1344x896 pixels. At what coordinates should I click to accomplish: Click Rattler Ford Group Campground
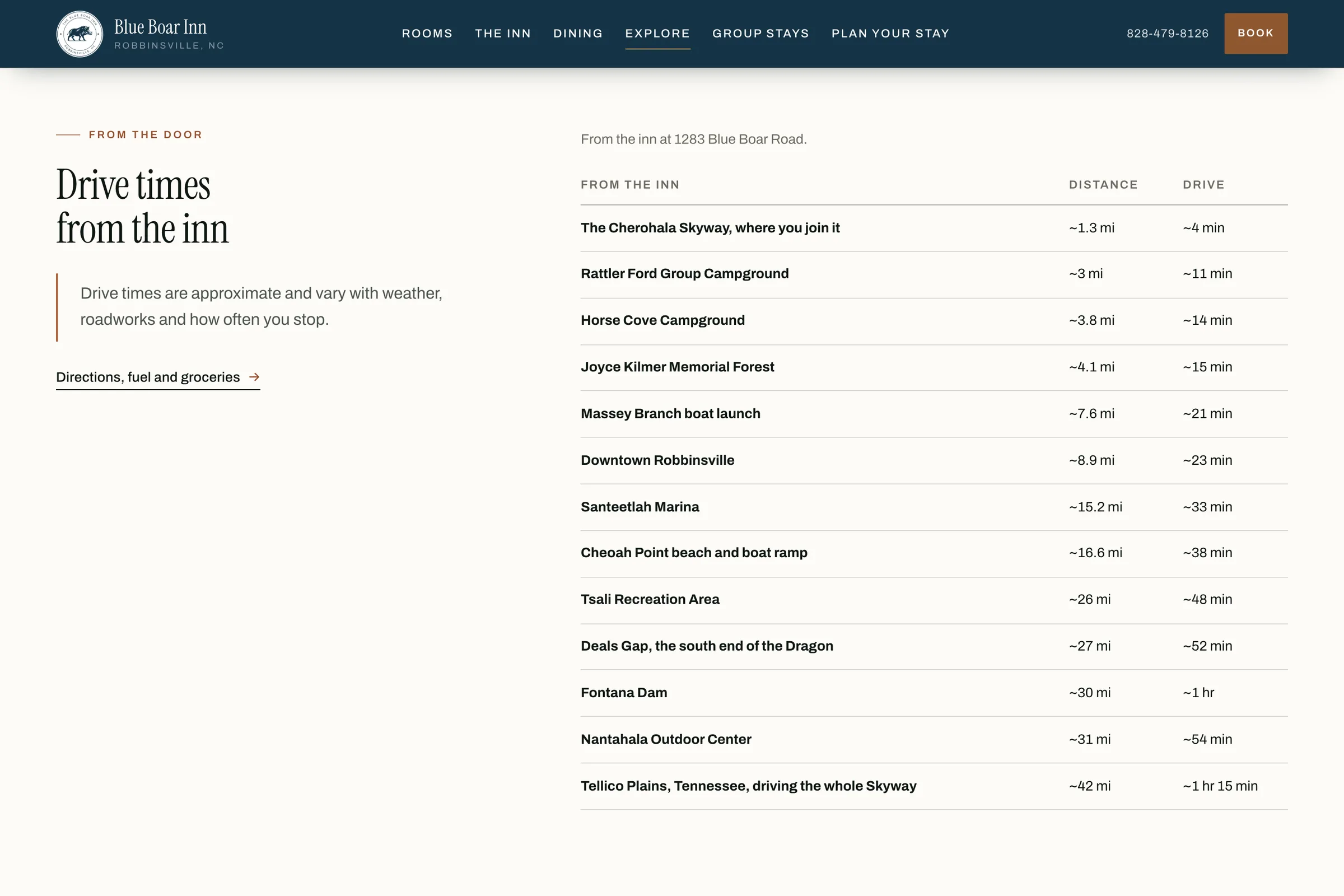click(684, 274)
